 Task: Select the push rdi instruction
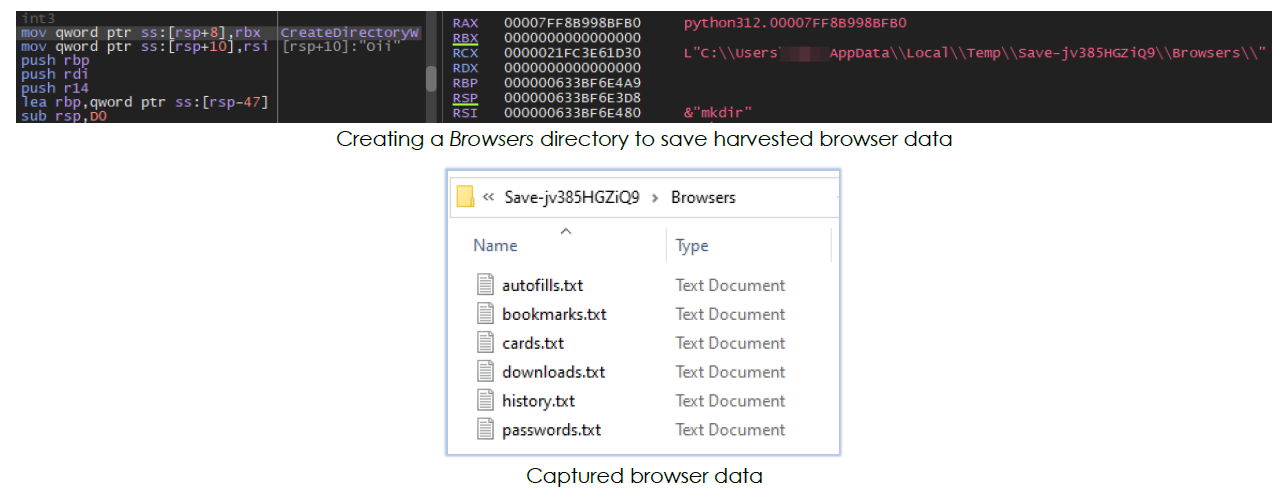pyautogui.click(x=53, y=74)
